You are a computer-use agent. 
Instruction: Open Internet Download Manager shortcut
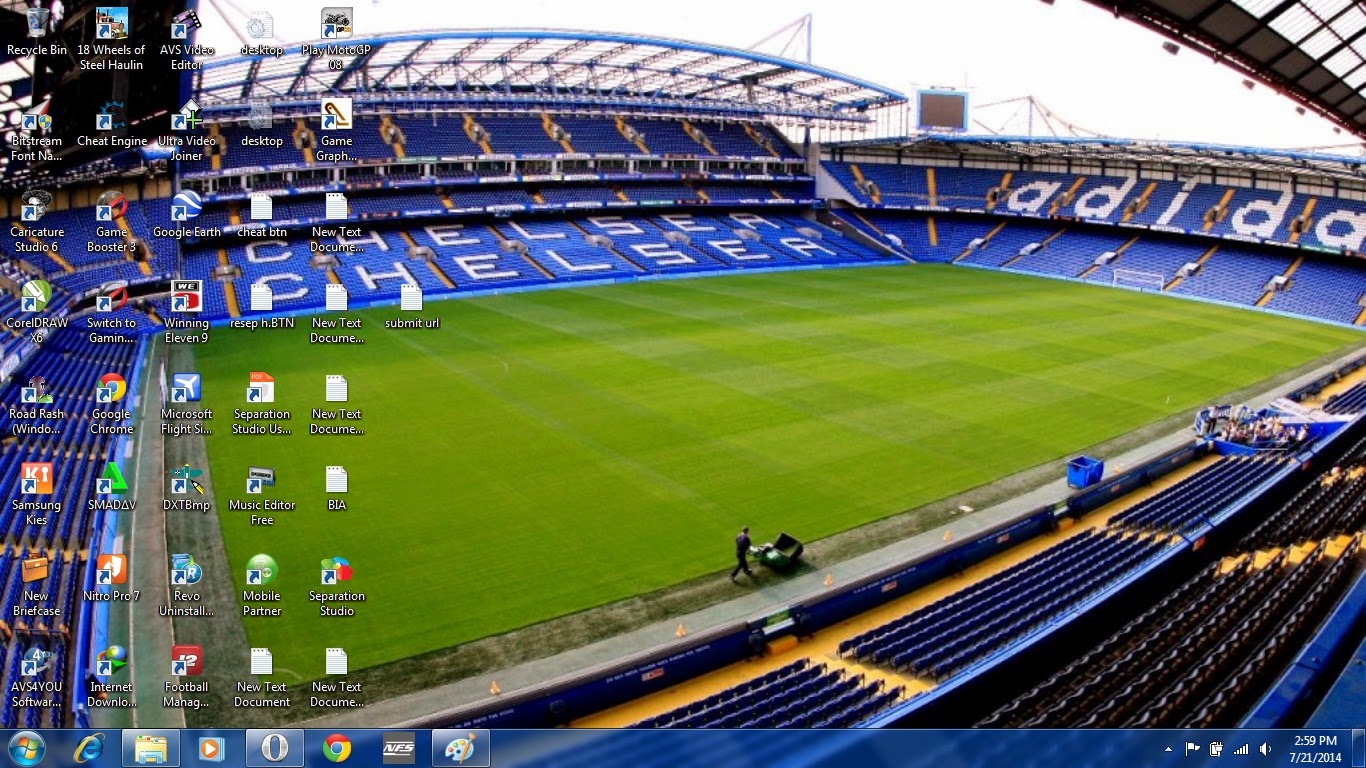[x=112, y=676]
